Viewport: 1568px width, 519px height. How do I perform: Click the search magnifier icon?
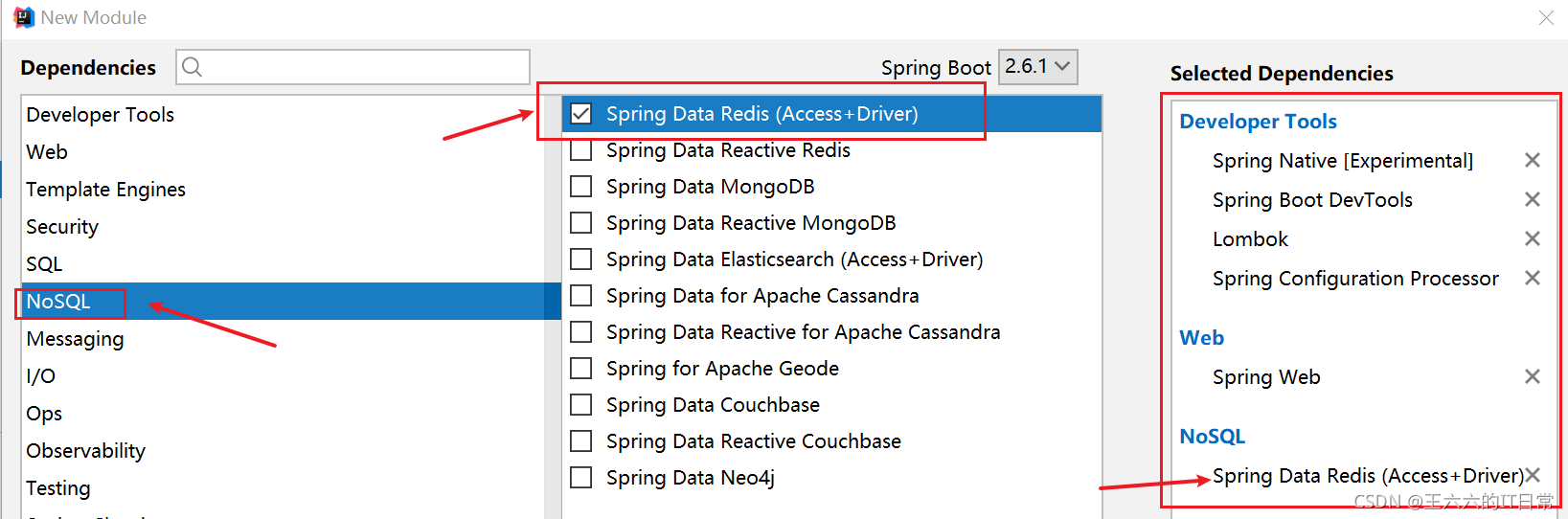tap(192, 66)
